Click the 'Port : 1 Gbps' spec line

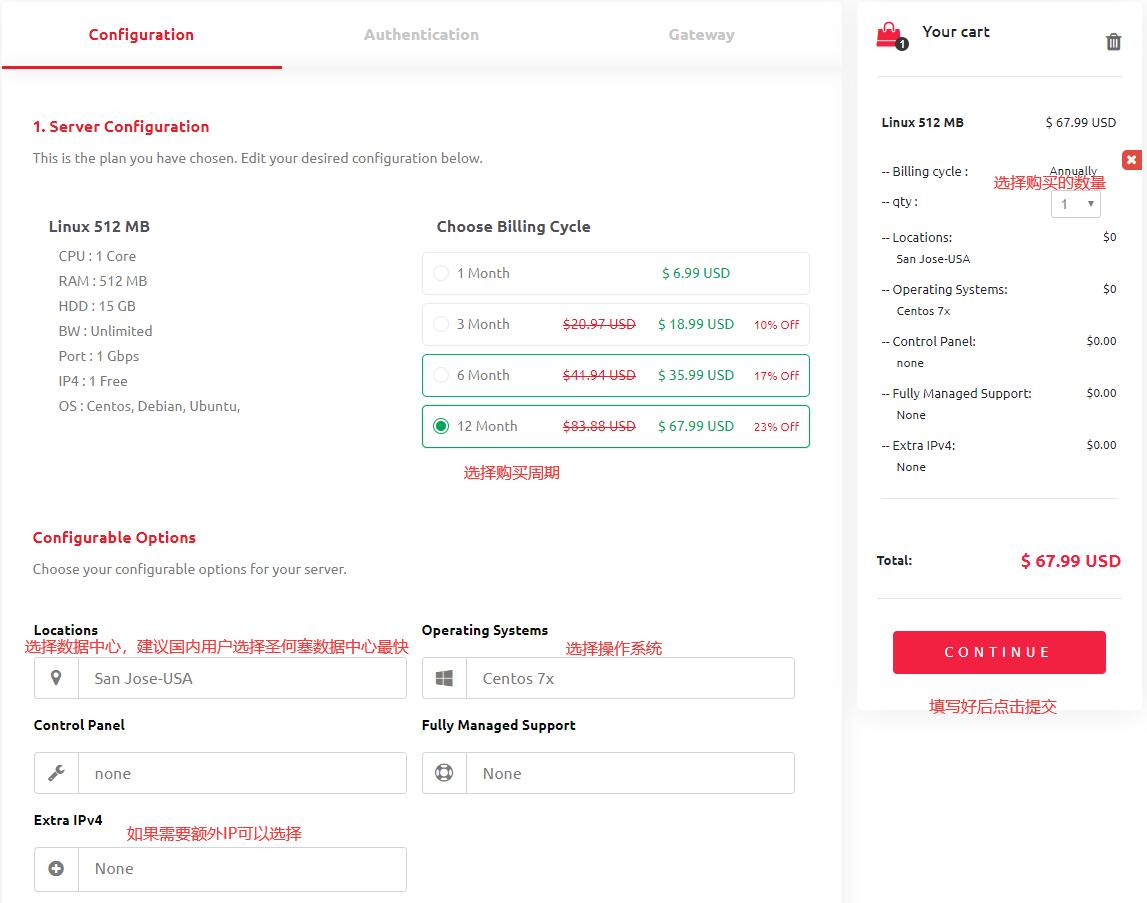[99, 356]
